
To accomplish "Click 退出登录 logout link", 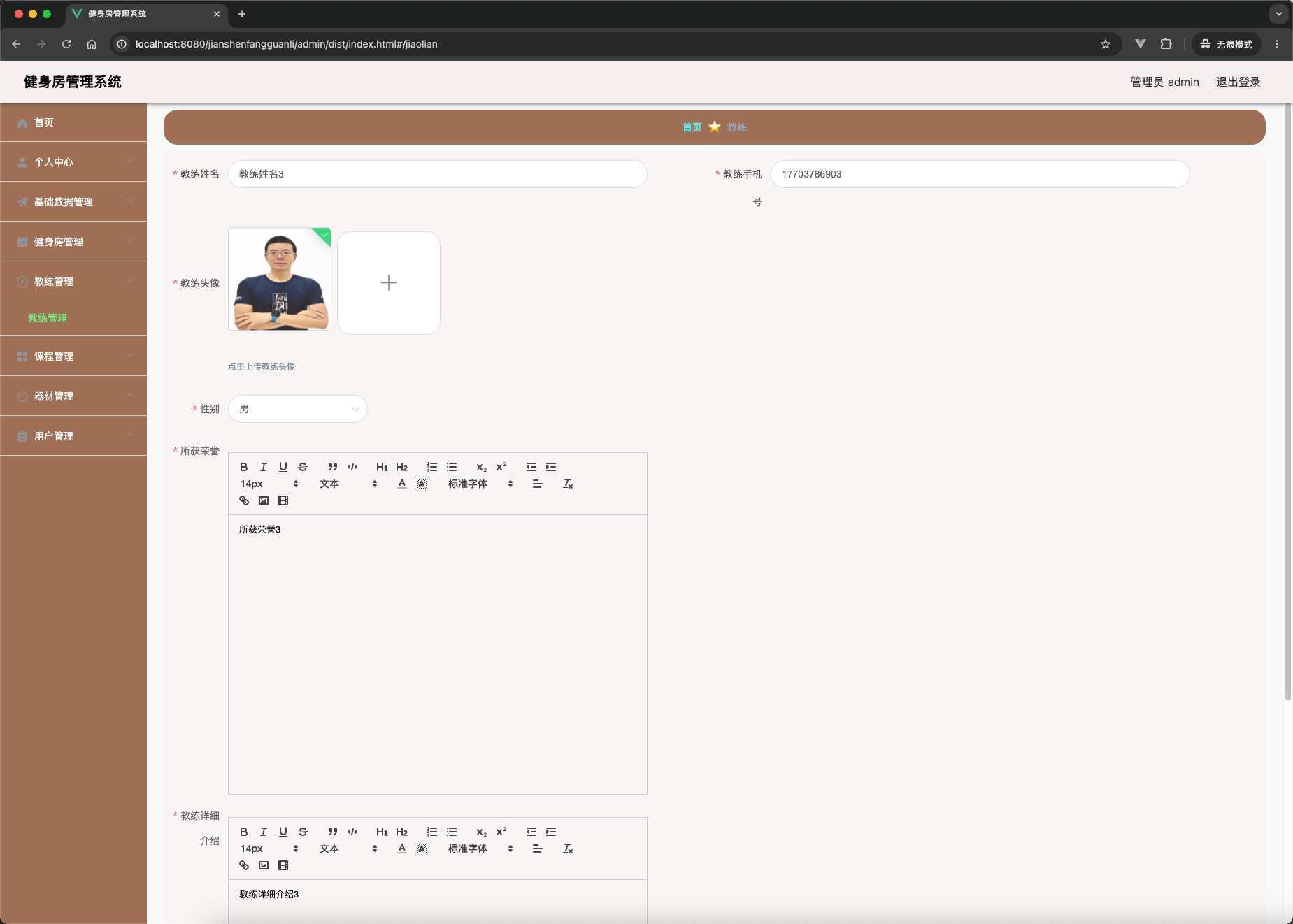I will (1238, 82).
